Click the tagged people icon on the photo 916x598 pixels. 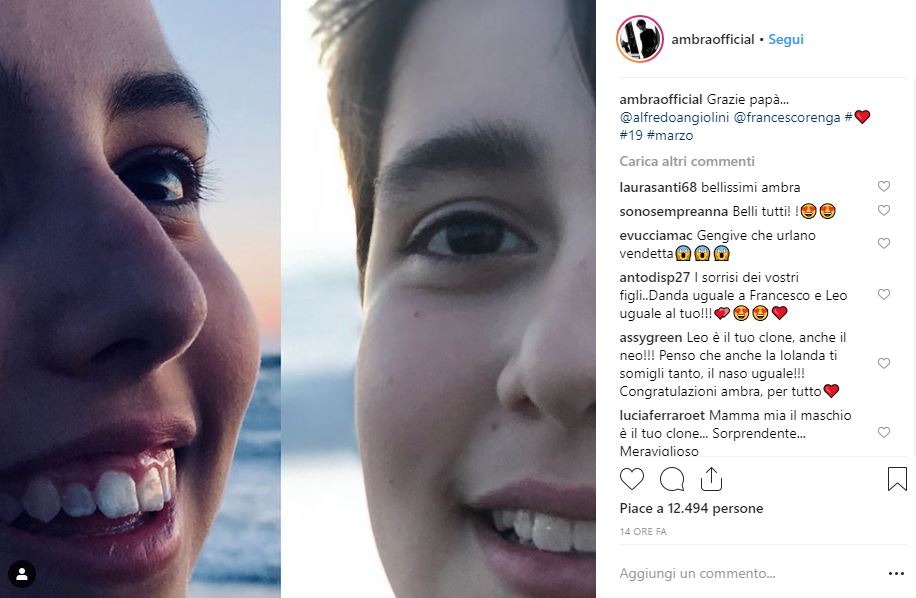click(22, 574)
